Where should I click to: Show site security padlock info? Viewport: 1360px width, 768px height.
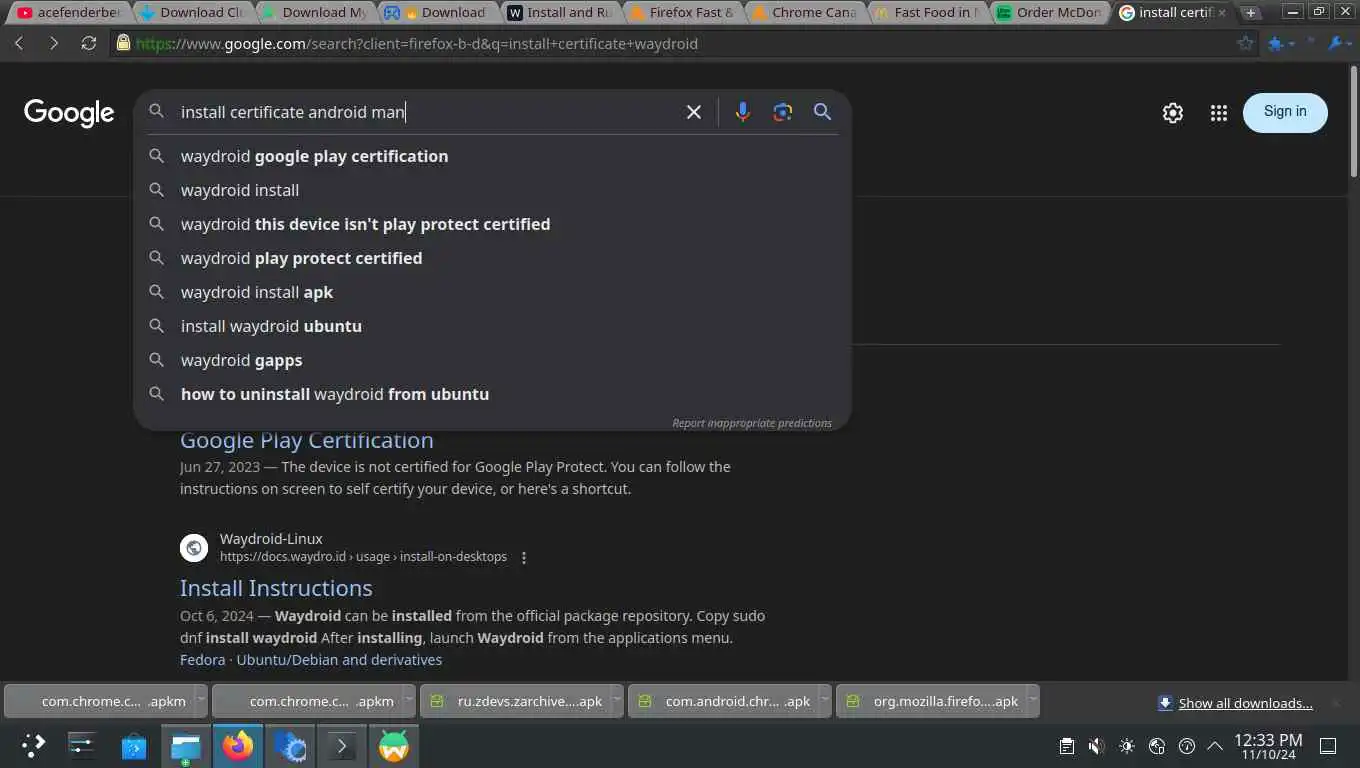123,43
